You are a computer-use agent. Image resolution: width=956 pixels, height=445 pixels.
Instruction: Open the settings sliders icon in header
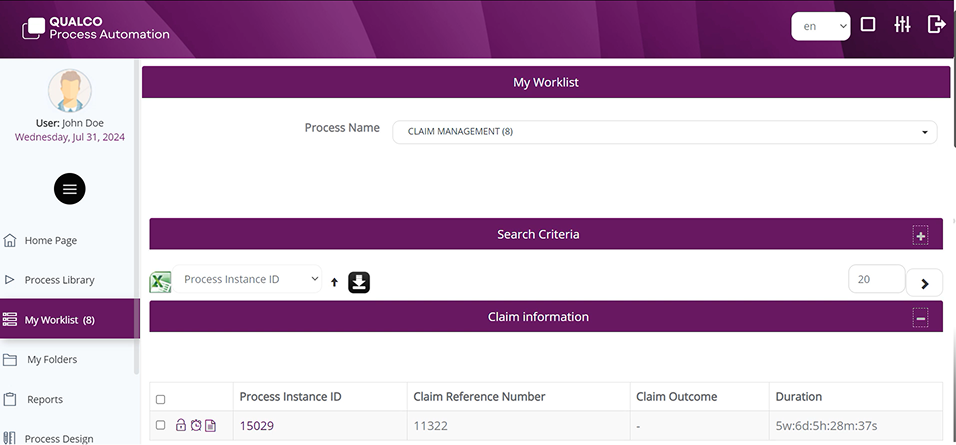click(x=902, y=24)
